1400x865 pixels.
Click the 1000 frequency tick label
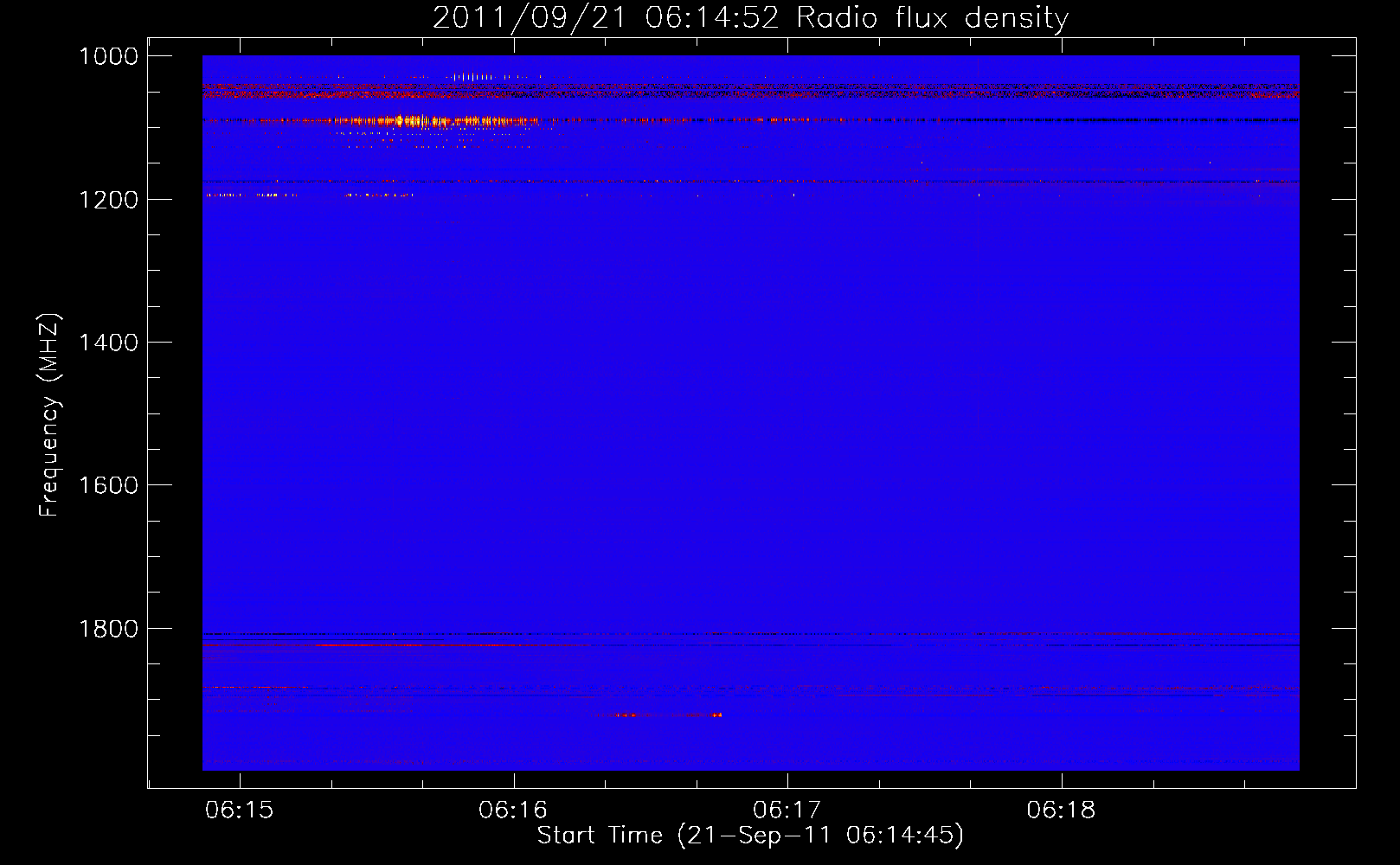tap(108, 56)
